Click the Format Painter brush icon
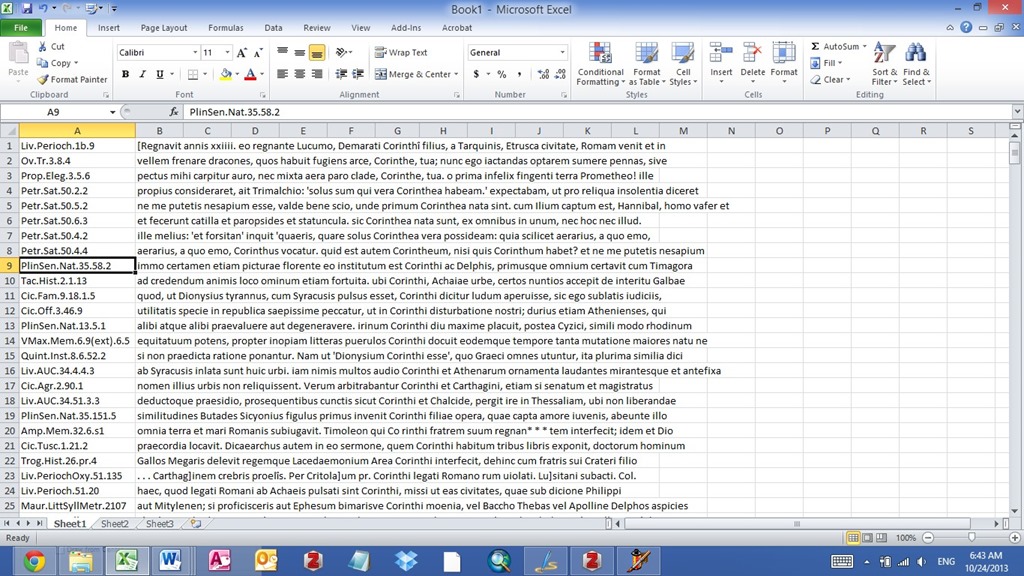The width and height of the screenshot is (1024, 576). pyautogui.click(x=43, y=80)
